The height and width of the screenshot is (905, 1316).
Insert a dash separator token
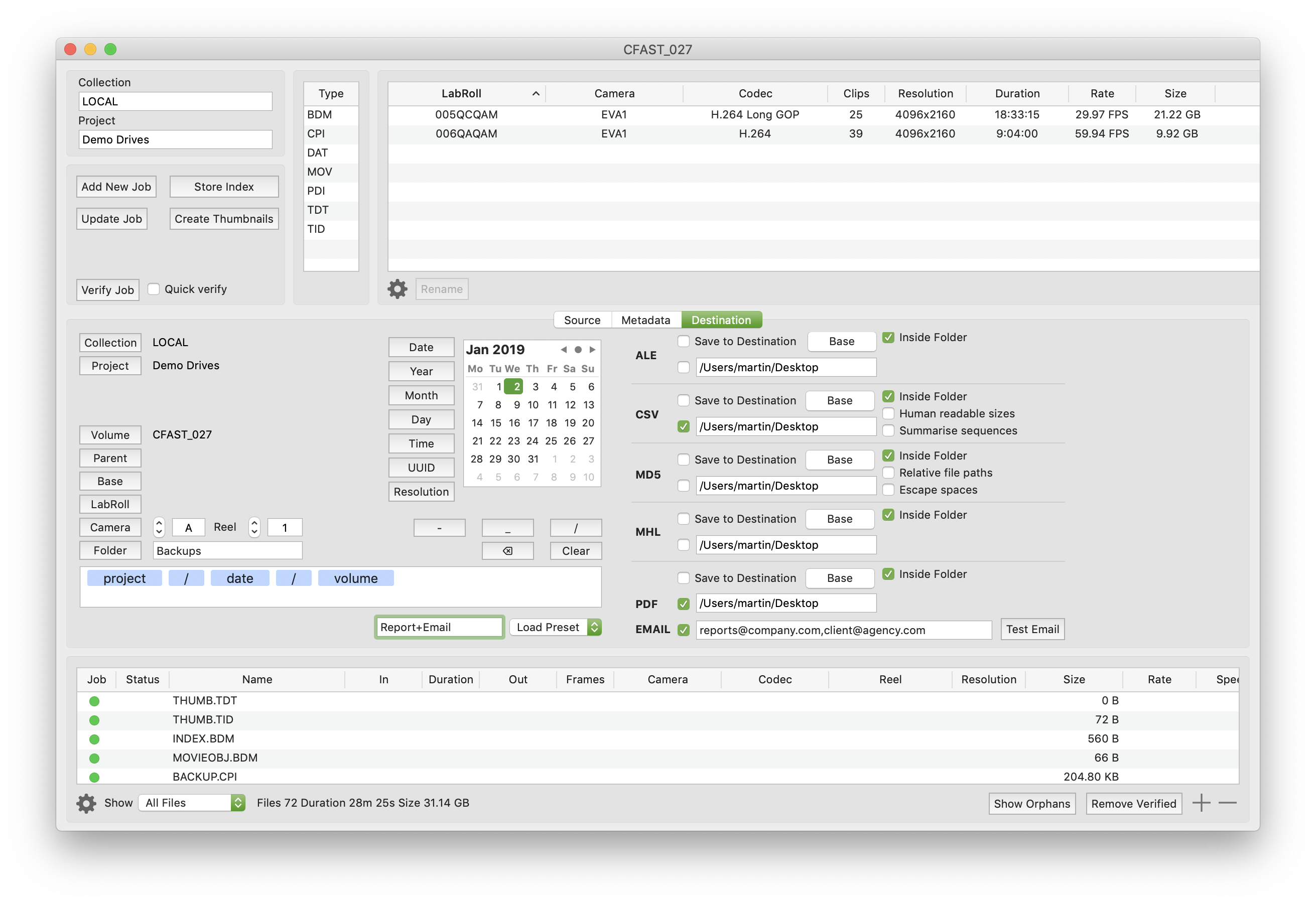(x=439, y=528)
